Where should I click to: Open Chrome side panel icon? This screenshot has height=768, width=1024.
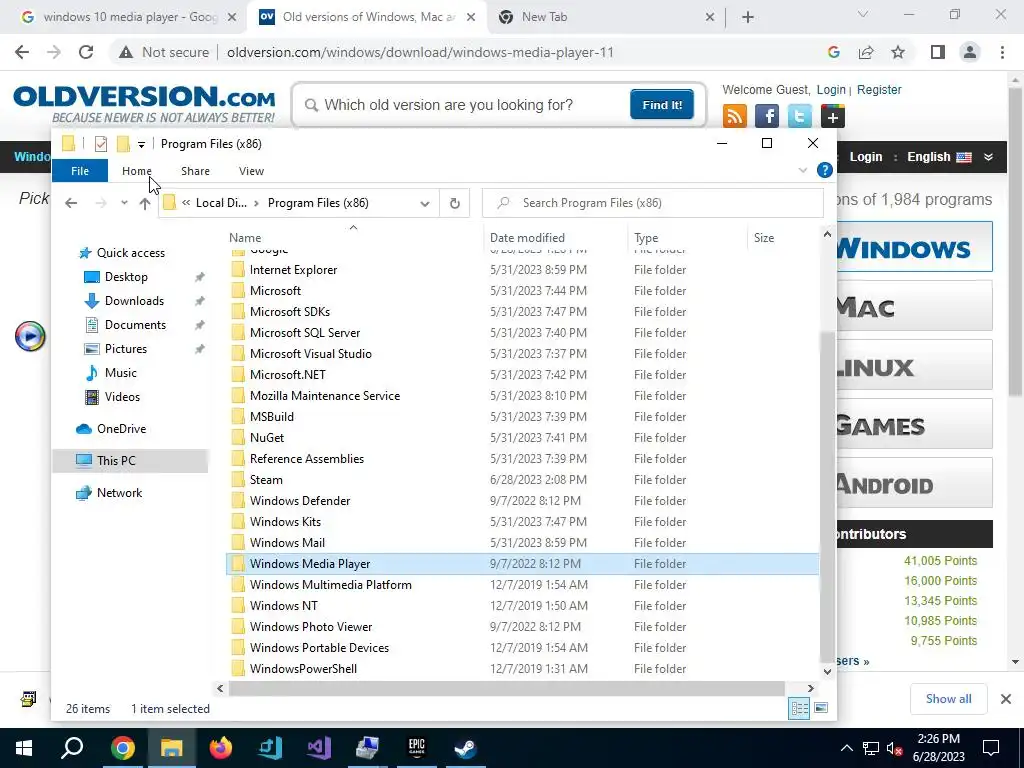[x=938, y=52]
